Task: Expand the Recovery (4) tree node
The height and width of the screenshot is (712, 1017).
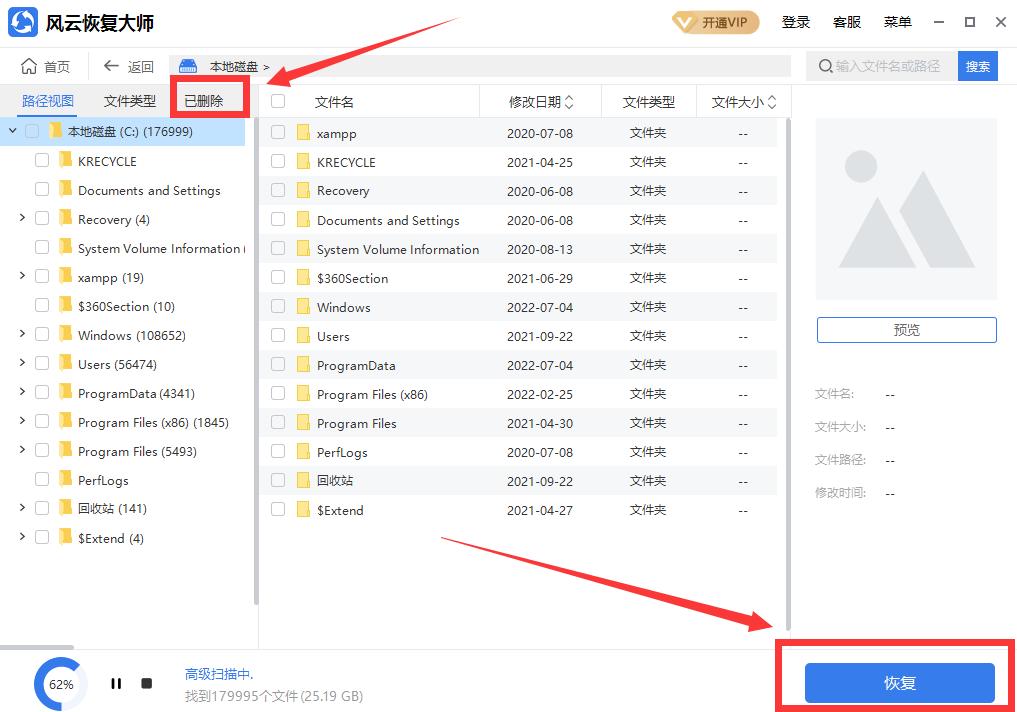Action: pos(22,219)
